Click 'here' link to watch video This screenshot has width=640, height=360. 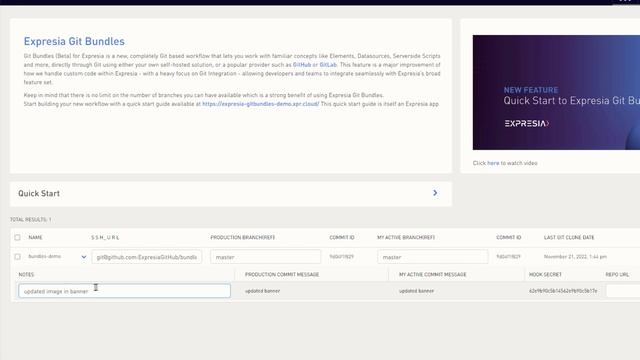tap(493, 163)
